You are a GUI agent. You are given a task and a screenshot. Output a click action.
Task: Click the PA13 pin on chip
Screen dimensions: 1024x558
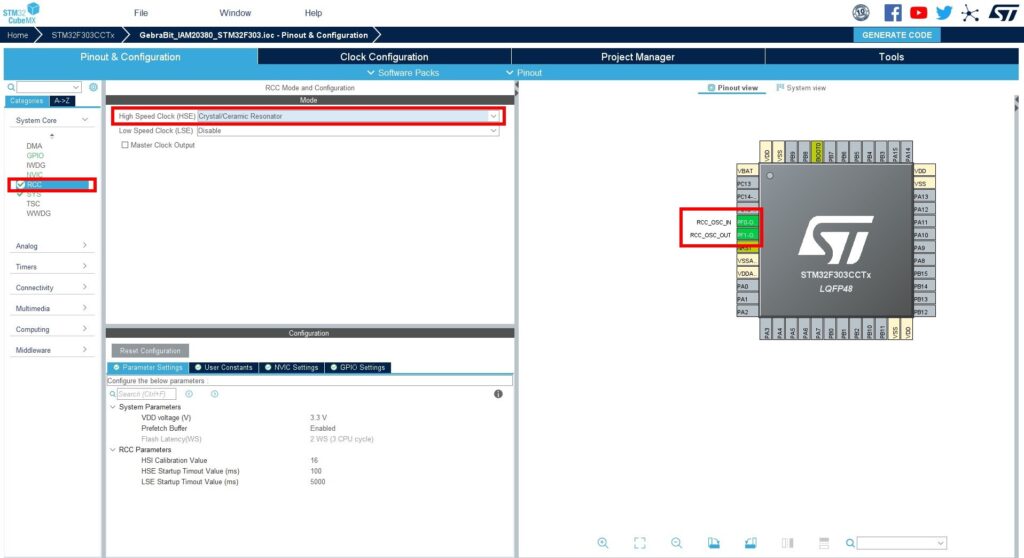pos(924,196)
